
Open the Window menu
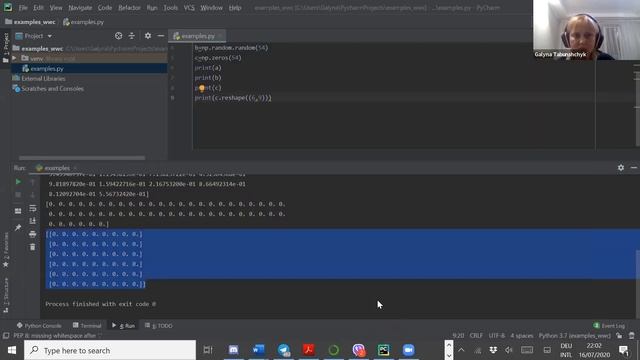(211, 8)
